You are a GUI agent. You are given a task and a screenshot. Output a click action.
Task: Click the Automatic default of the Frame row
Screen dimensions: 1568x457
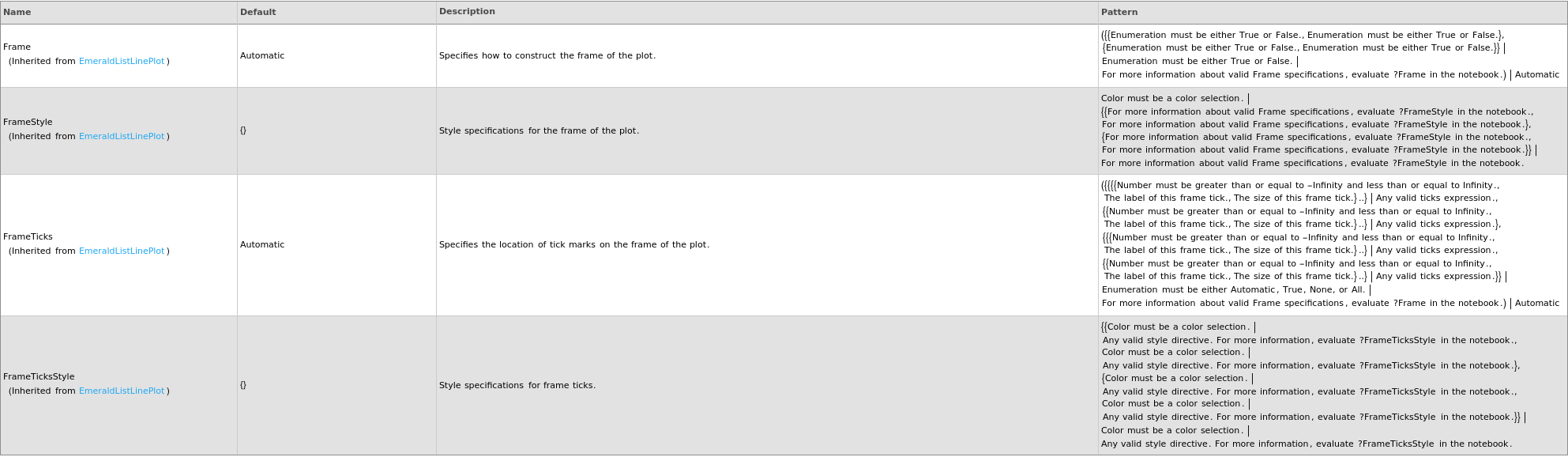point(262,56)
